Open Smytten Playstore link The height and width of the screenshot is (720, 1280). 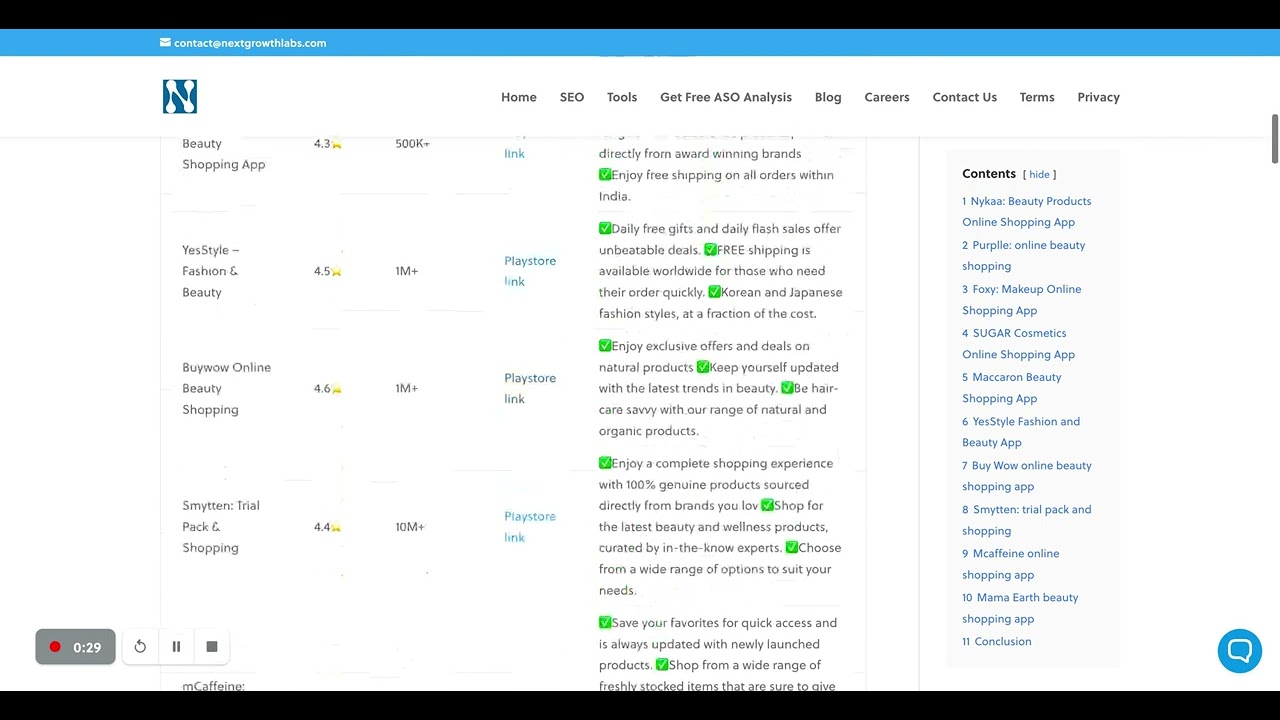[x=530, y=527]
